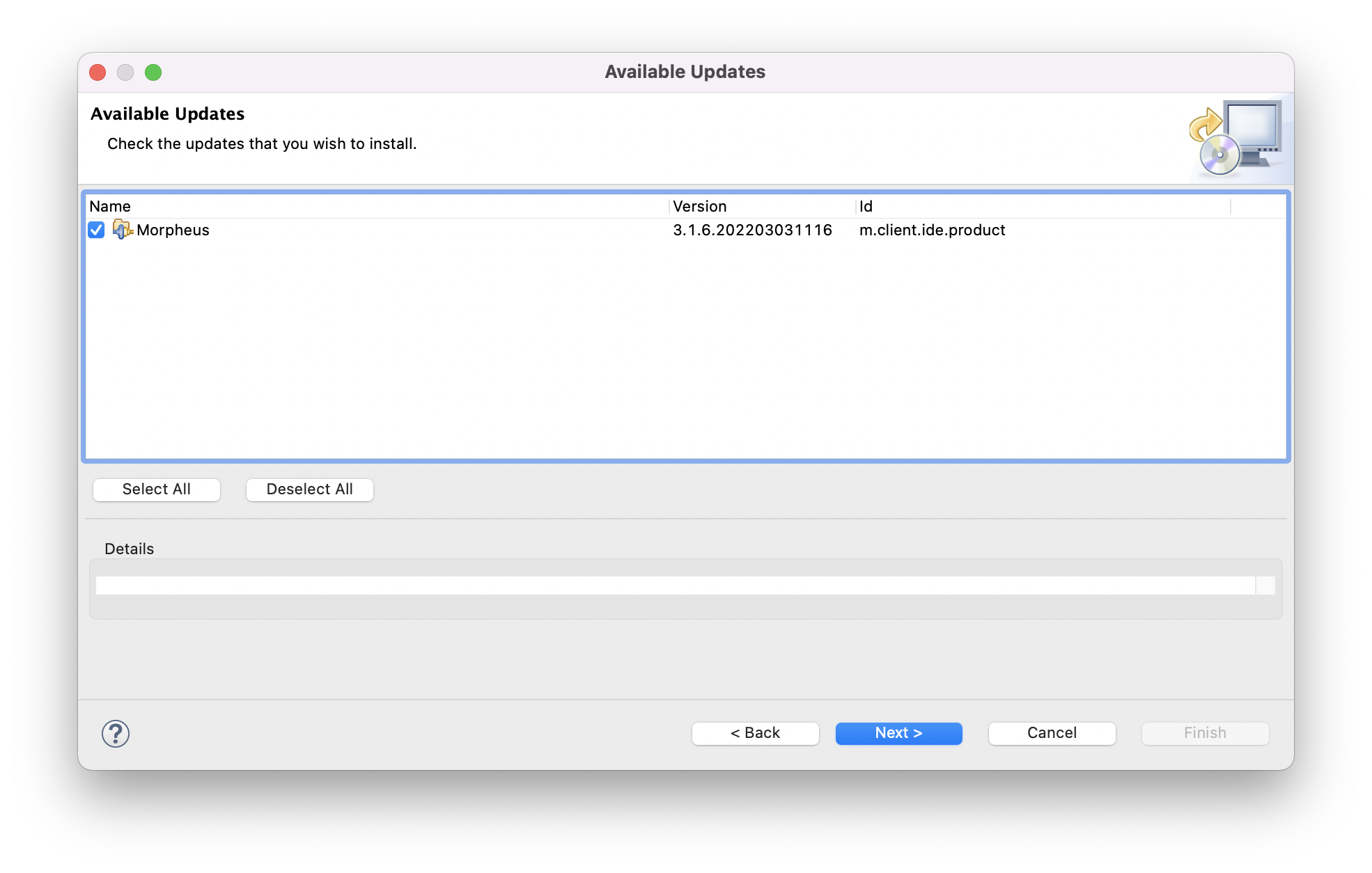Select the Morpheus row name

[173, 230]
